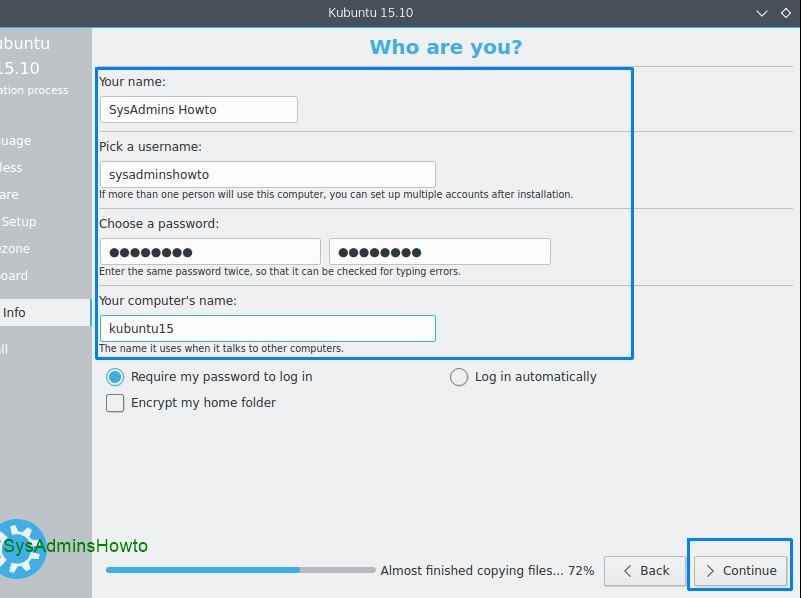Enable Encrypt my home folder checkbox
This screenshot has height=598, width=801.
[x=115, y=403]
